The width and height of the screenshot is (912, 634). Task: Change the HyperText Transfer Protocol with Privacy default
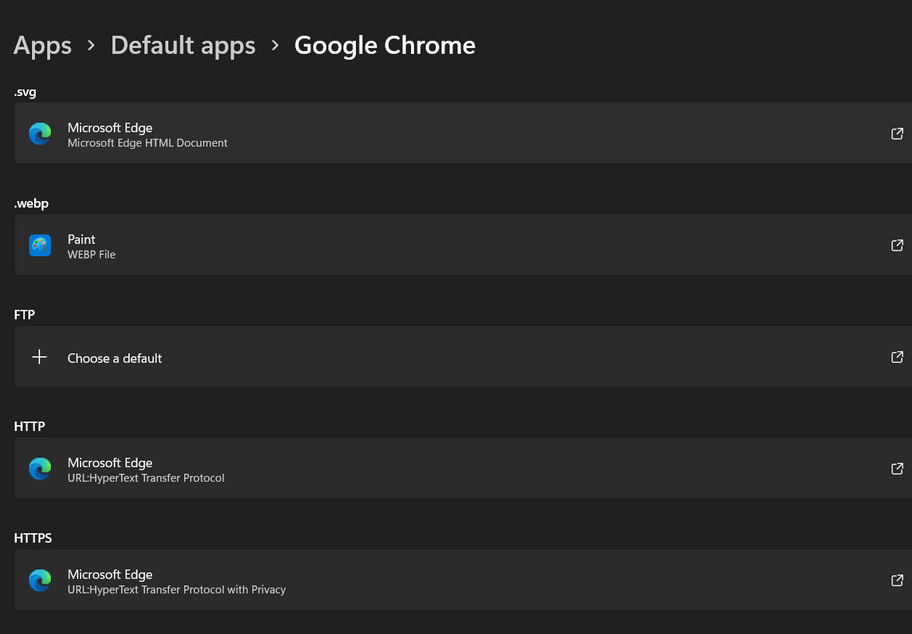tap(176, 582)
